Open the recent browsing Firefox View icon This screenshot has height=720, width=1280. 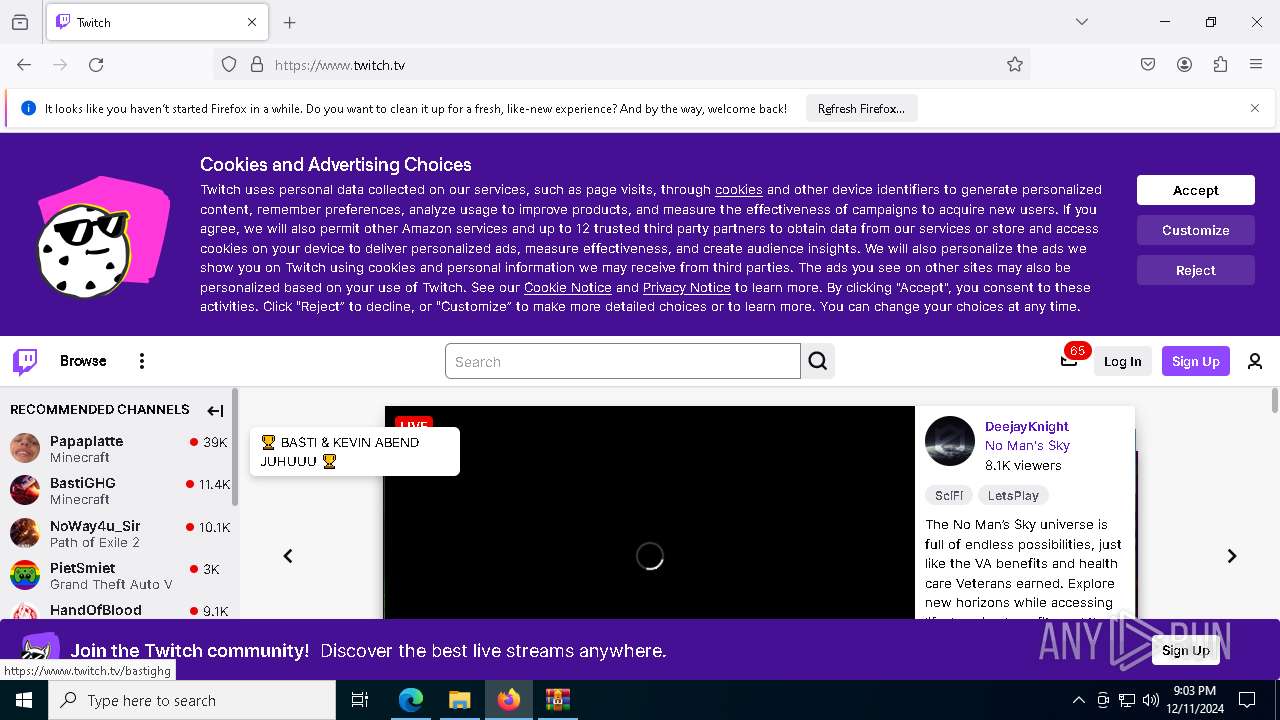(20, 22)
